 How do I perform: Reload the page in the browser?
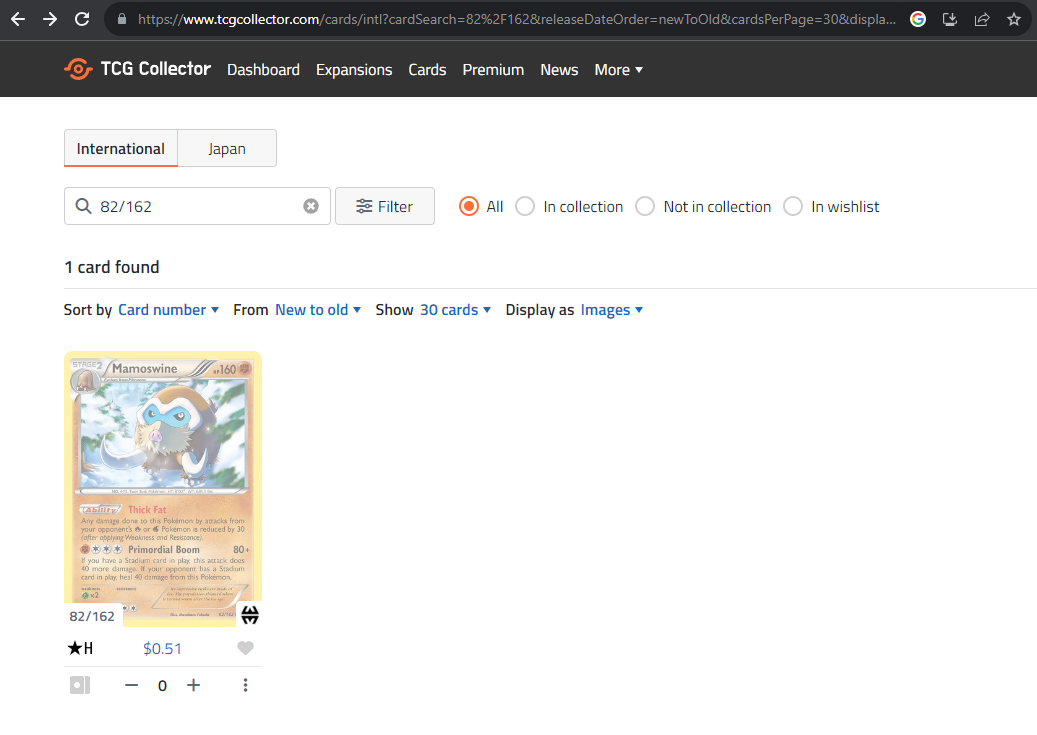pos(82,19)
